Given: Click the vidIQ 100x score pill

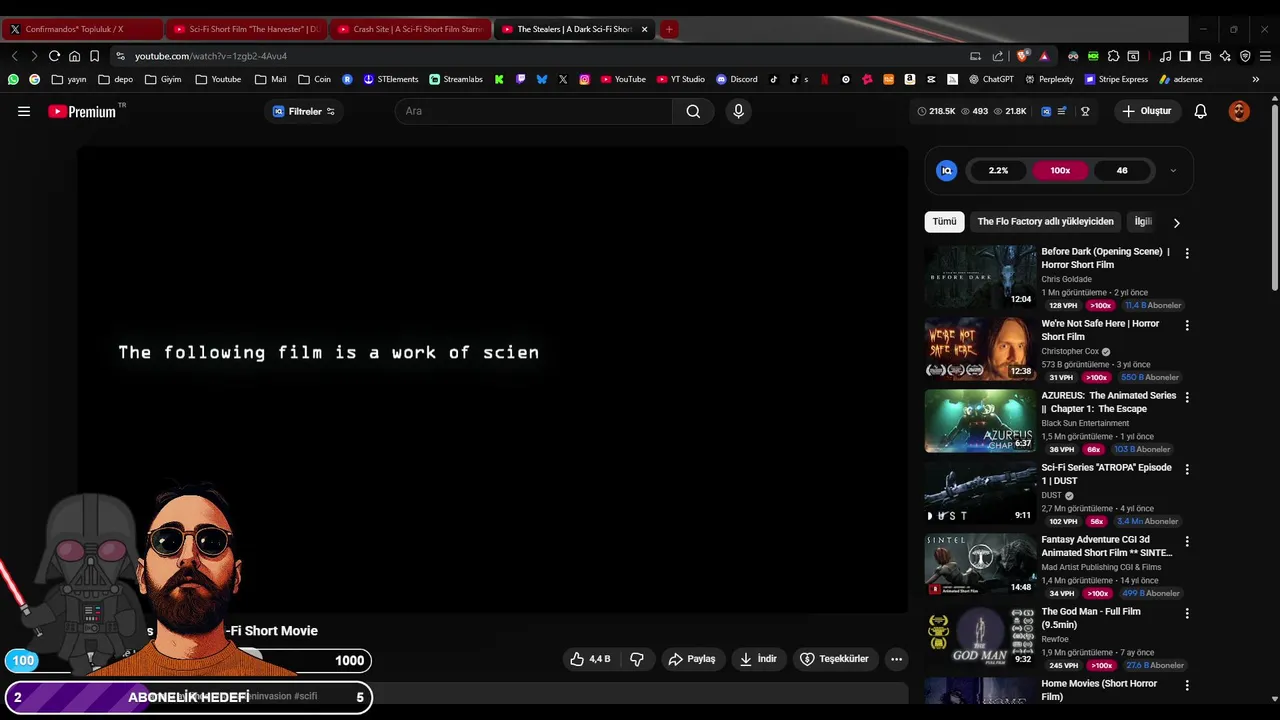Looking at the screenshot, I should pyautogui.click(x=1060, y=170).
